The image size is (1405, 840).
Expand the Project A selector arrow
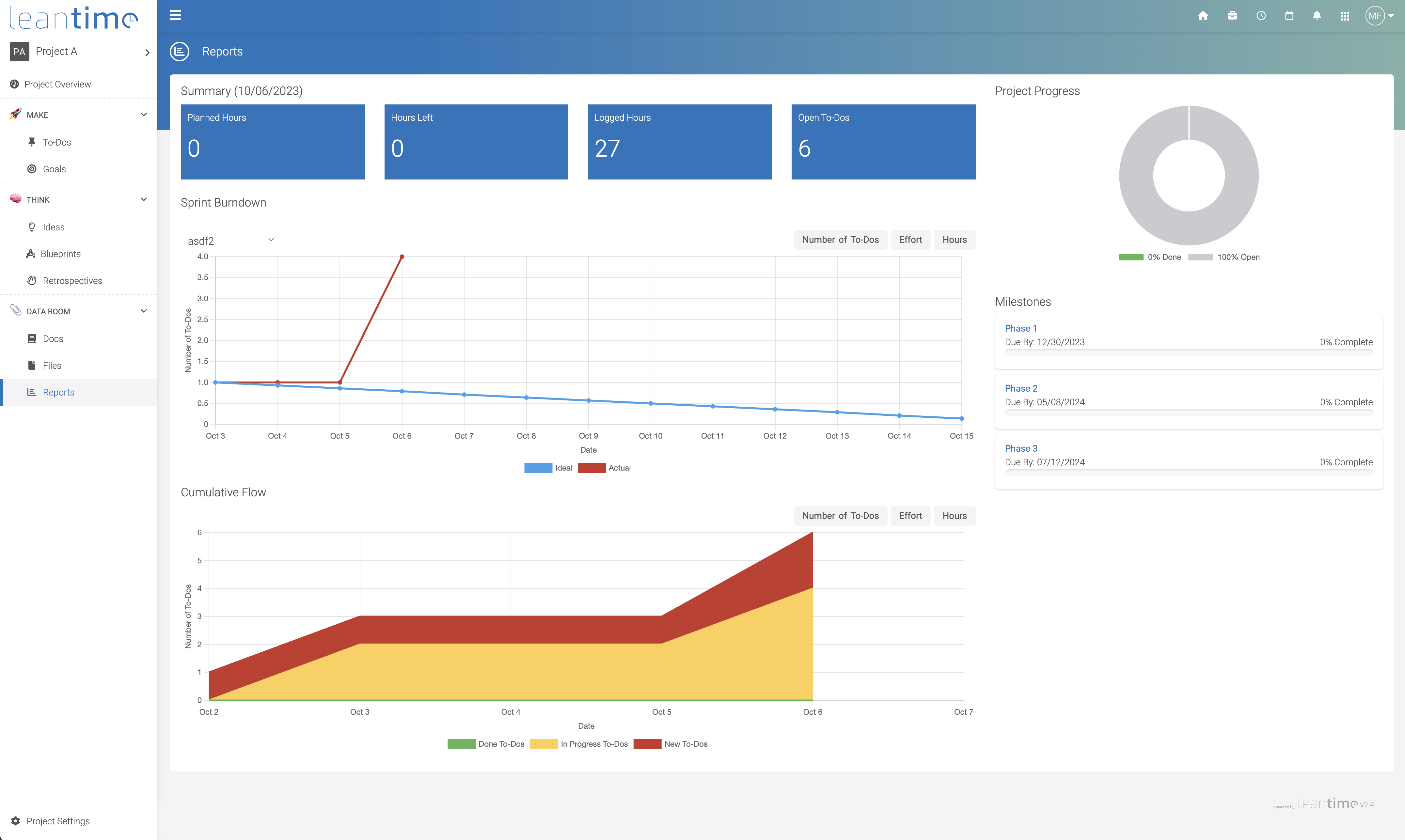(x=147, y=52)
